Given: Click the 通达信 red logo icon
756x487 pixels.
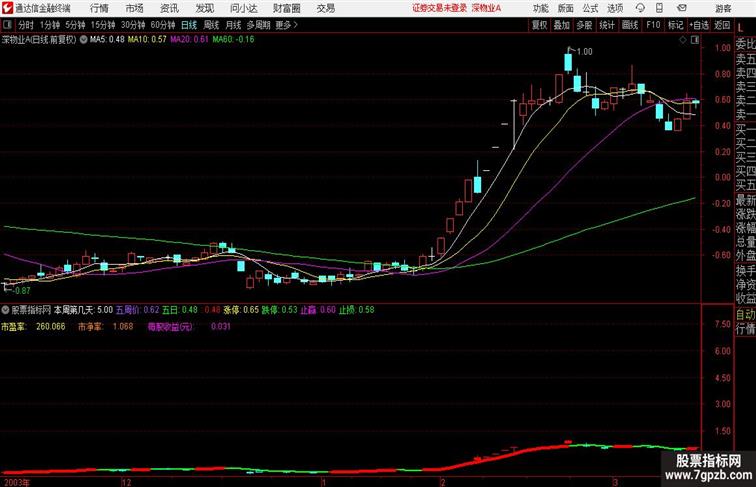Looking at the screenshot, I should (7, 8).
